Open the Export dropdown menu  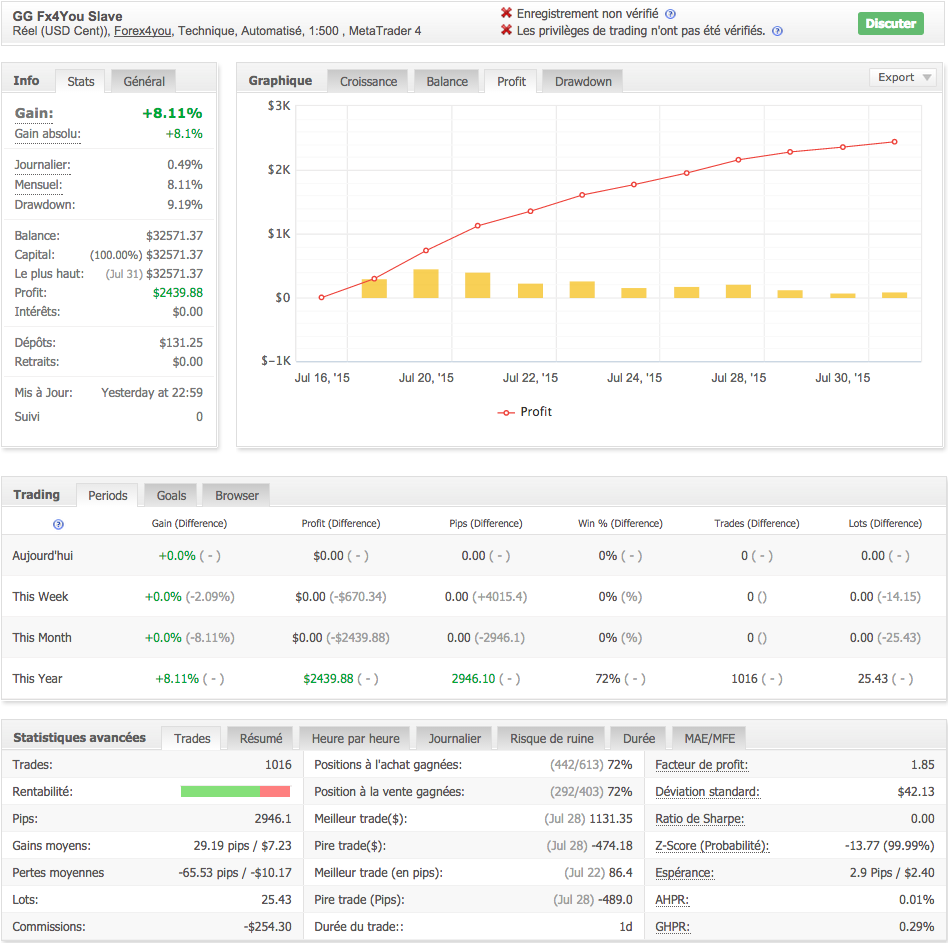point(903,78)
